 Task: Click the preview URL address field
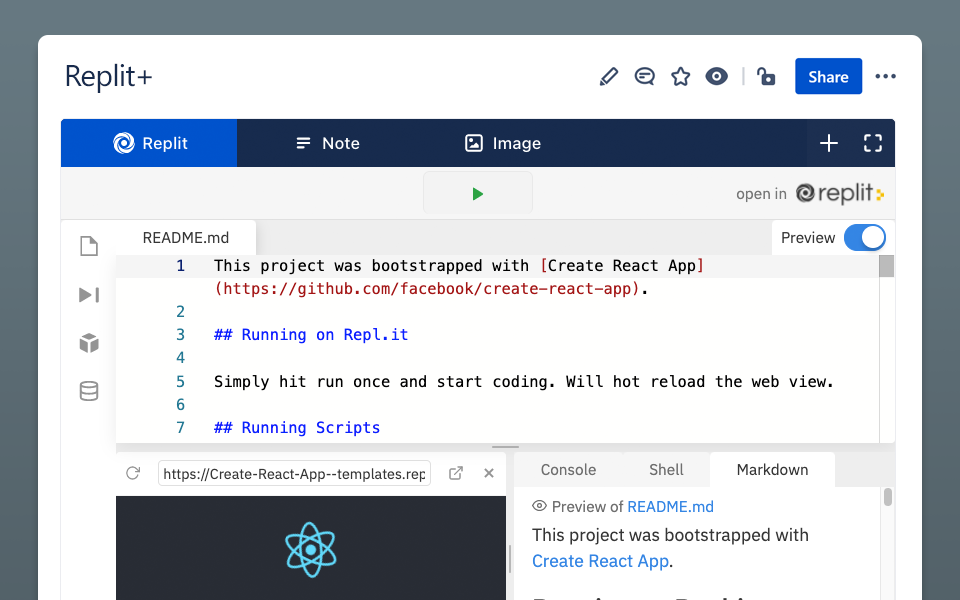(x=294, y=474)
